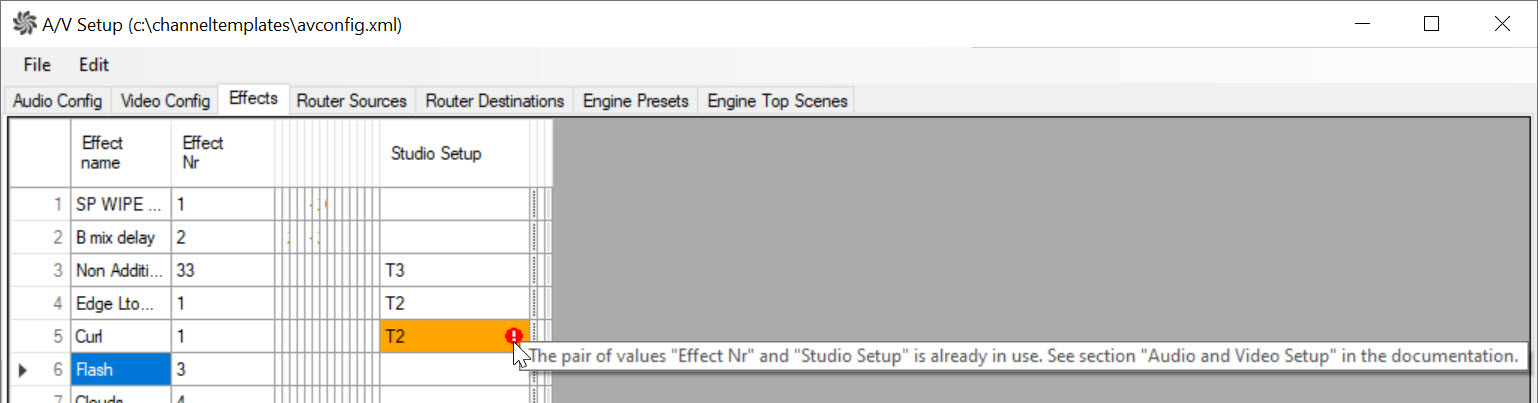Show the Engine Presets tab

pos(635,101)
